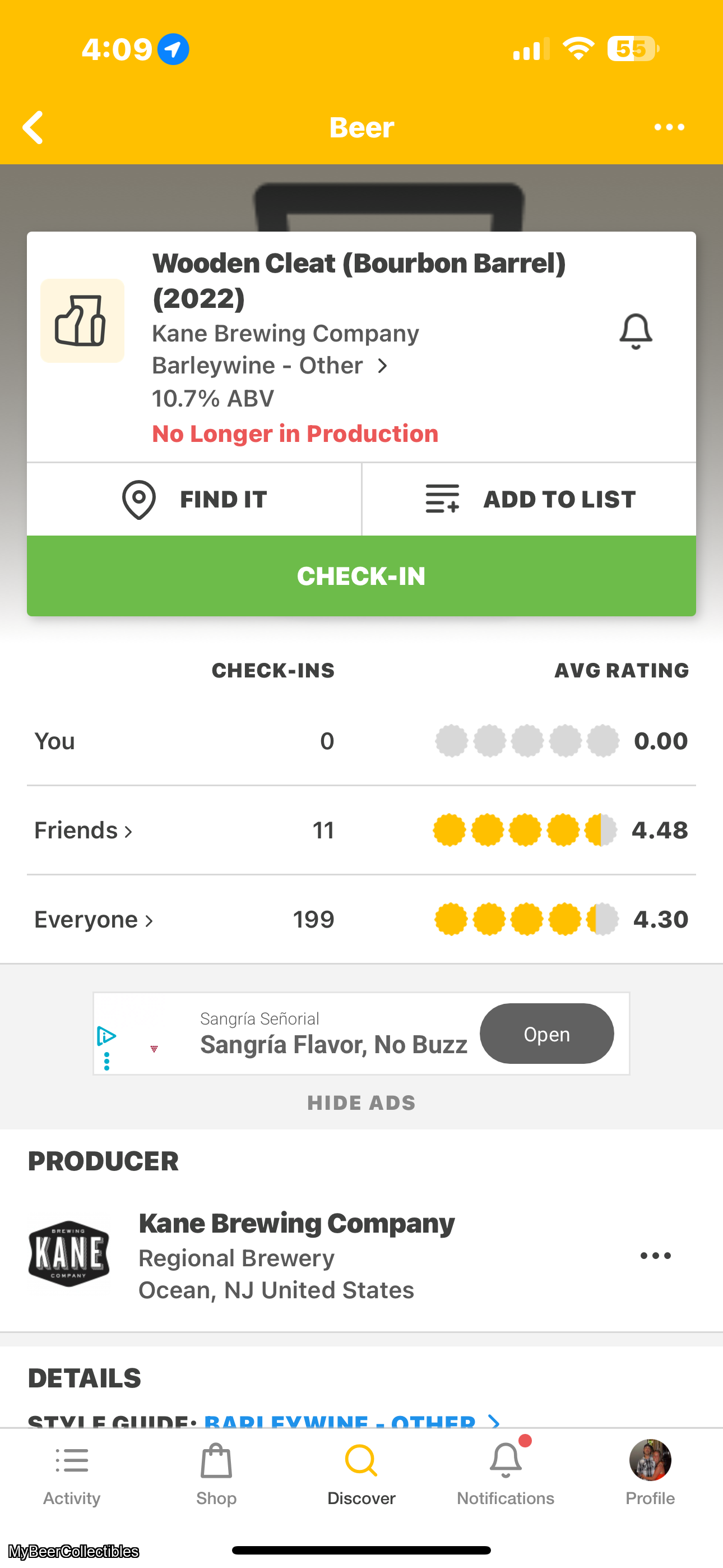
Task: Click the Hide Ads link
Action: click(x=361, y=1103)
